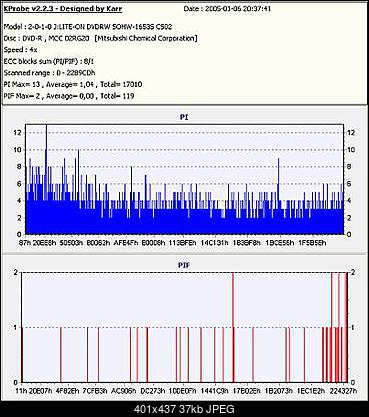Click the 113BFEh label on the PI axis
The height and width of the screenshot is (417, 369).
click(x=183, y=243)
